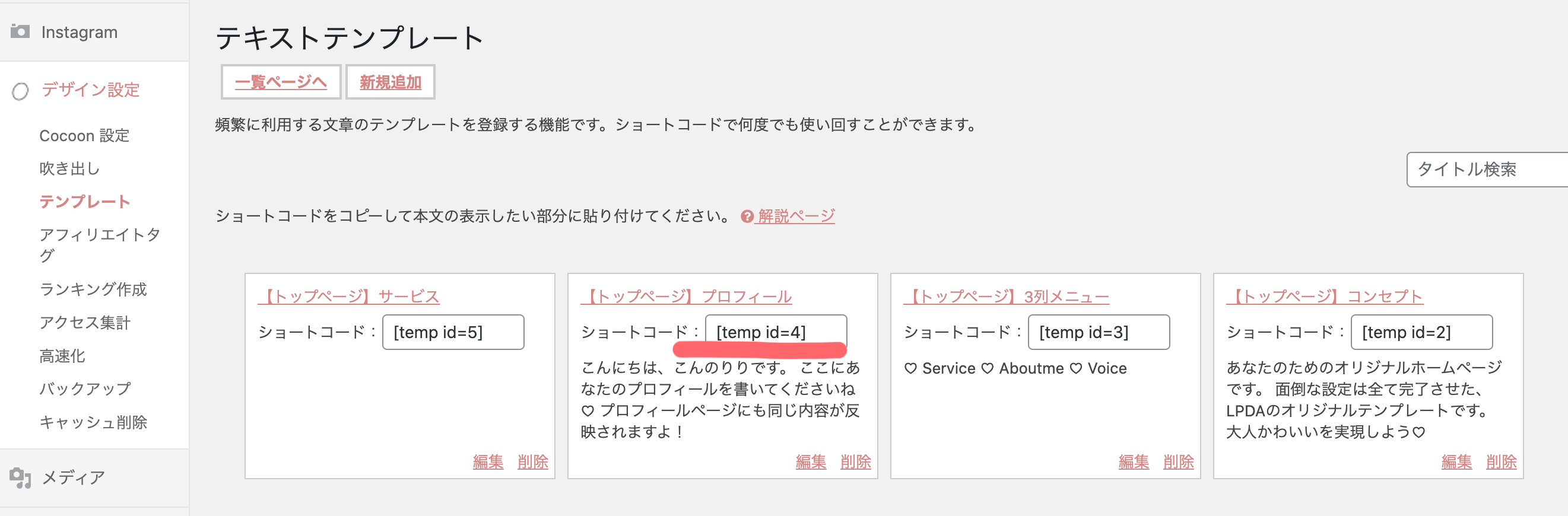Viewport: 1568px width, 516px height.
Task: Delete the コンセプト template via 削除
Action: (x=1501, y=462)
